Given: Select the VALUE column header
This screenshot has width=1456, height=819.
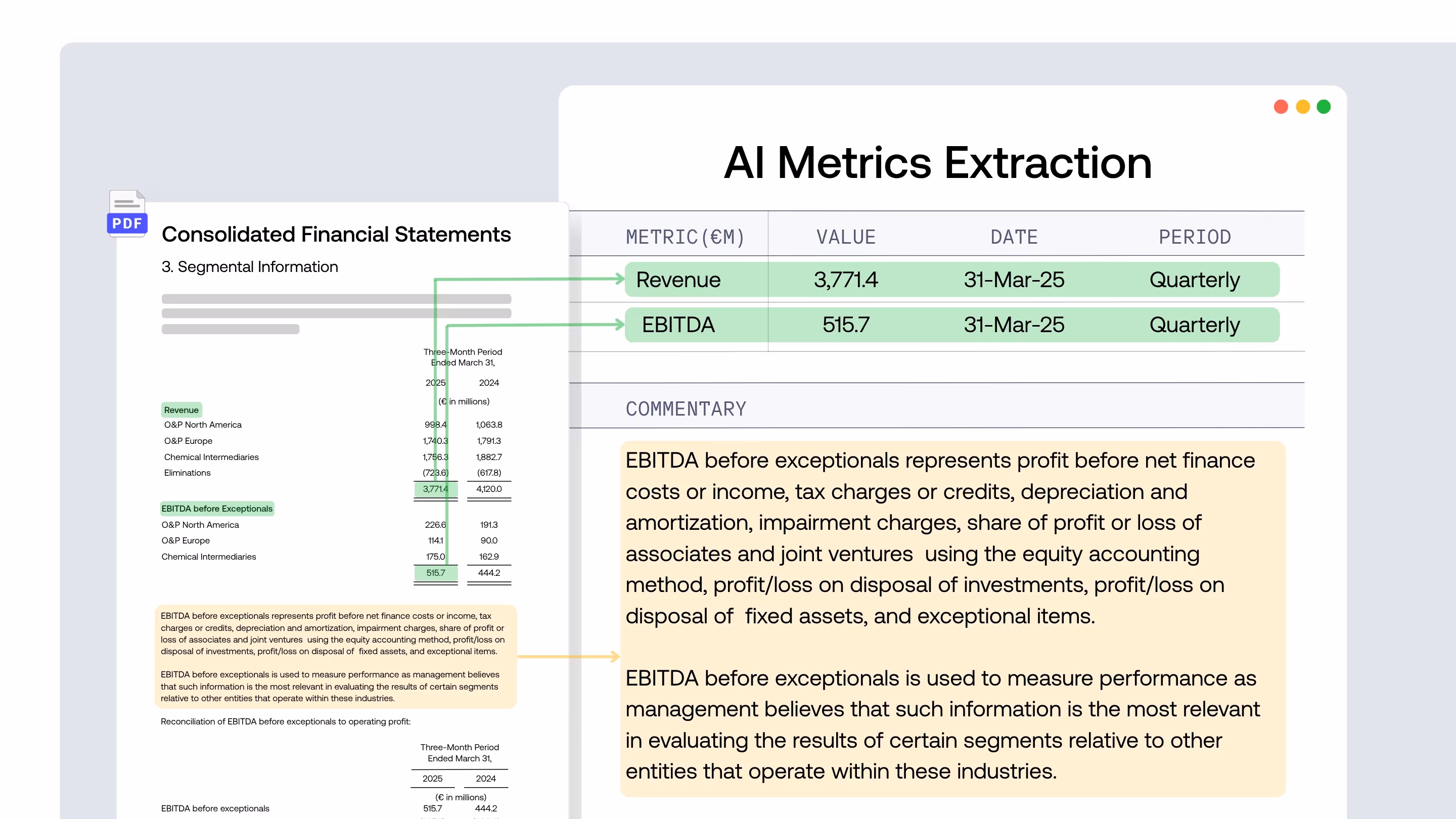Looking at the screenshot, I should [x=846, y=237].
